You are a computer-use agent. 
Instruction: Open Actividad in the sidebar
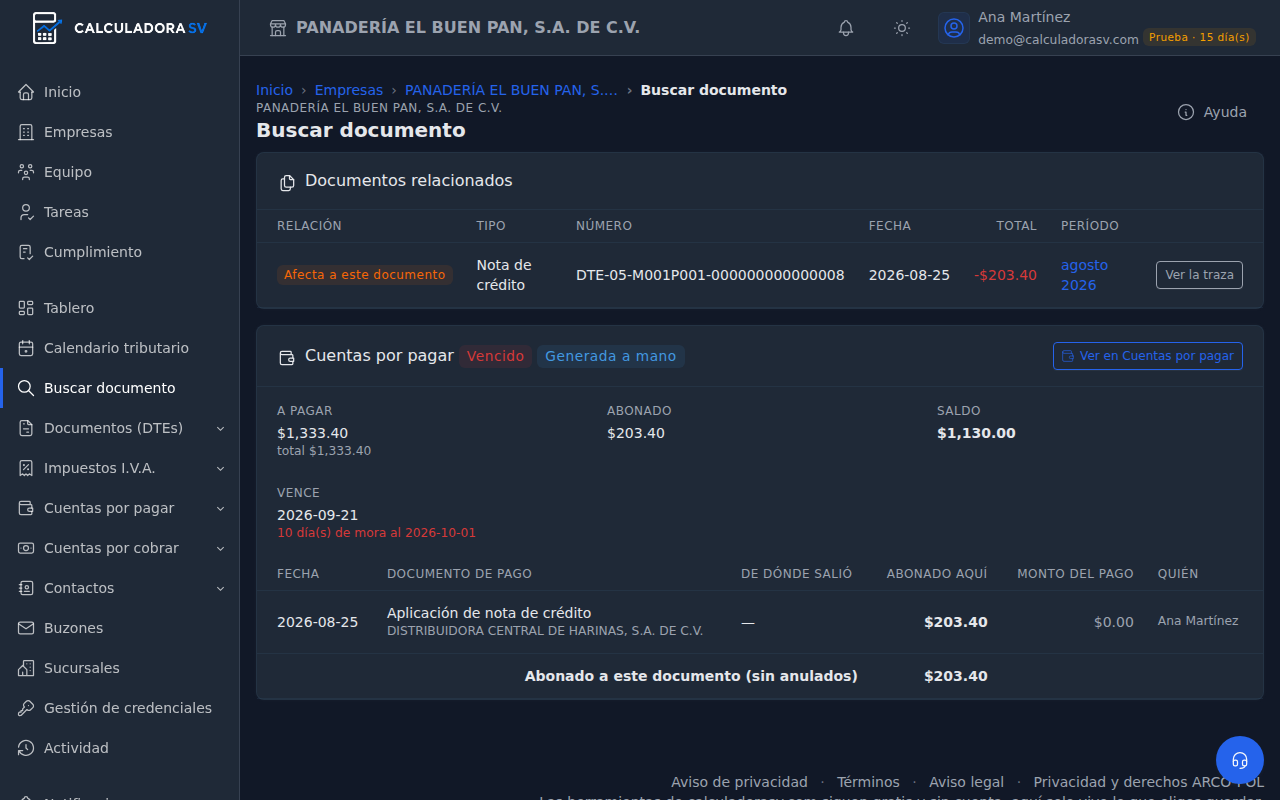pyautogui.click(x=120, y=748)
